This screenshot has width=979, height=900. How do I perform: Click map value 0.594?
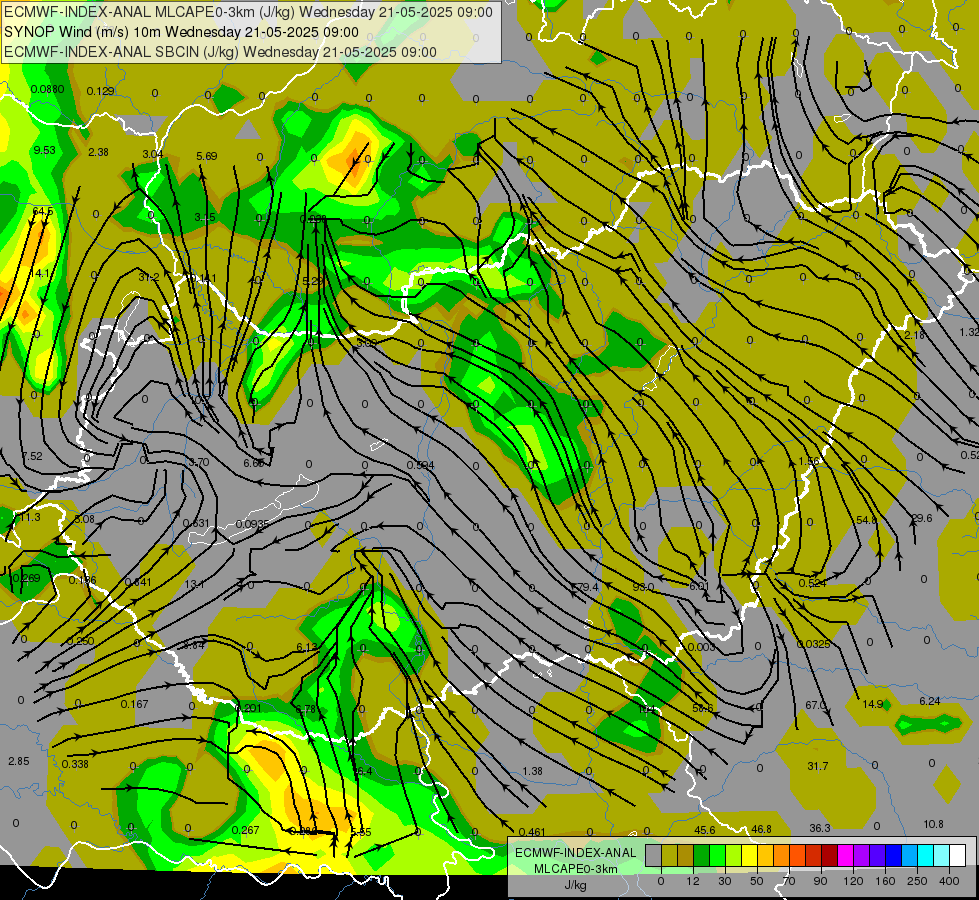coord(420,465)
